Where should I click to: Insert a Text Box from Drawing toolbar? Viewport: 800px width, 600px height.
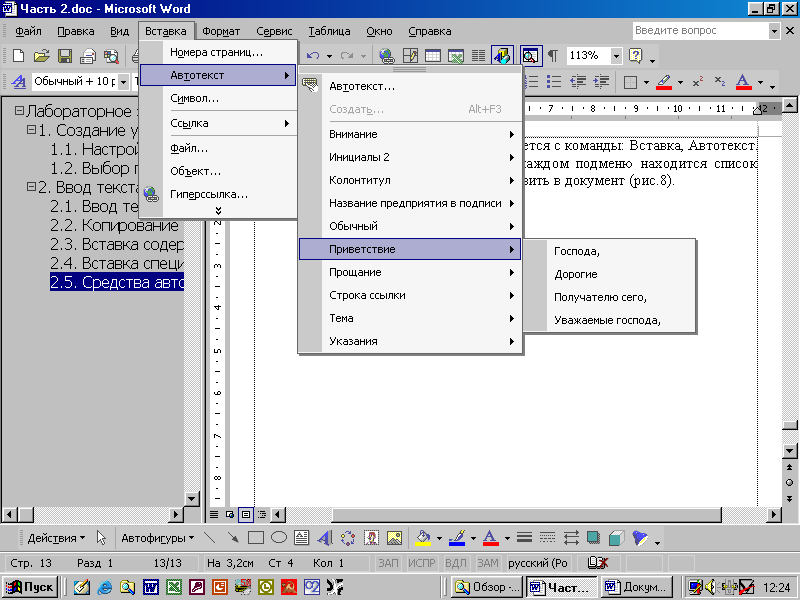302,538
